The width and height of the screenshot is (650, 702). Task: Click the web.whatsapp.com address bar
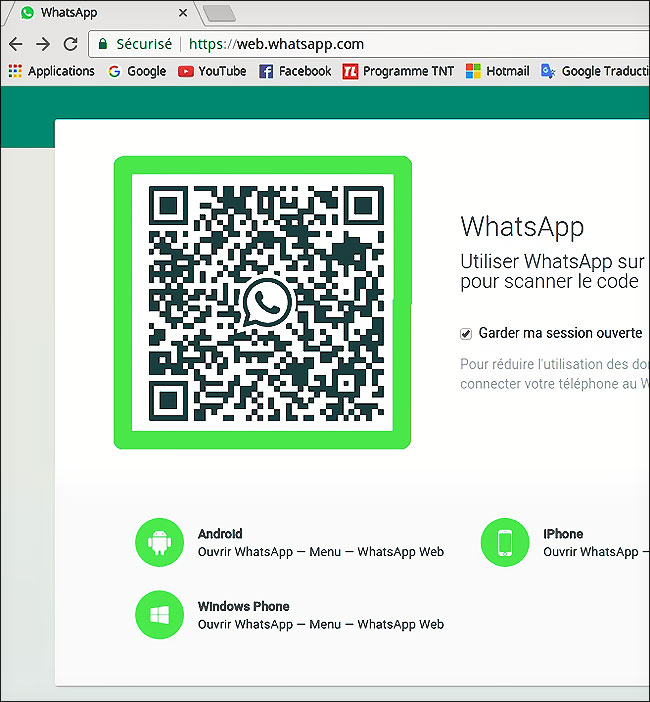[369, 44]
